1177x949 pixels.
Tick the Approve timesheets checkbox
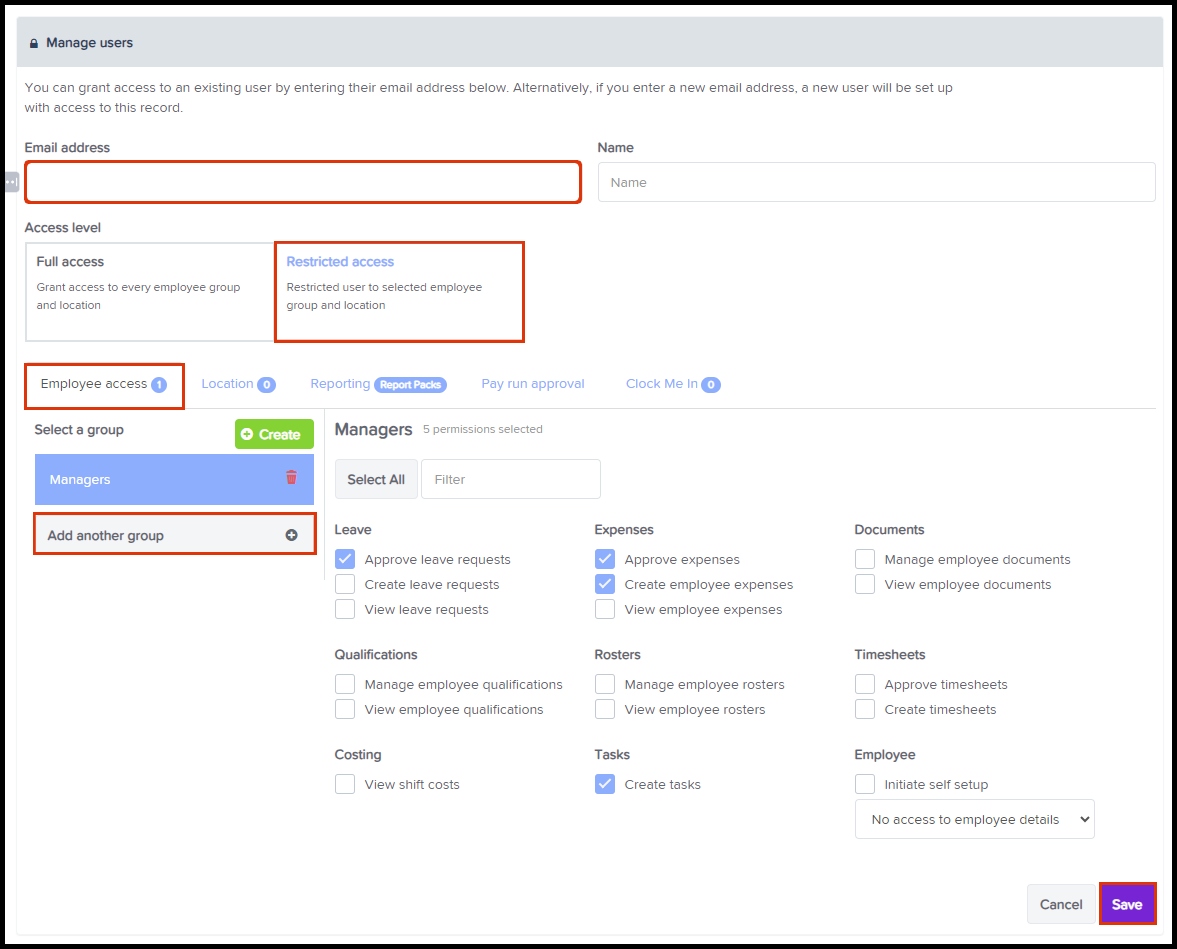tap(865, 684)
